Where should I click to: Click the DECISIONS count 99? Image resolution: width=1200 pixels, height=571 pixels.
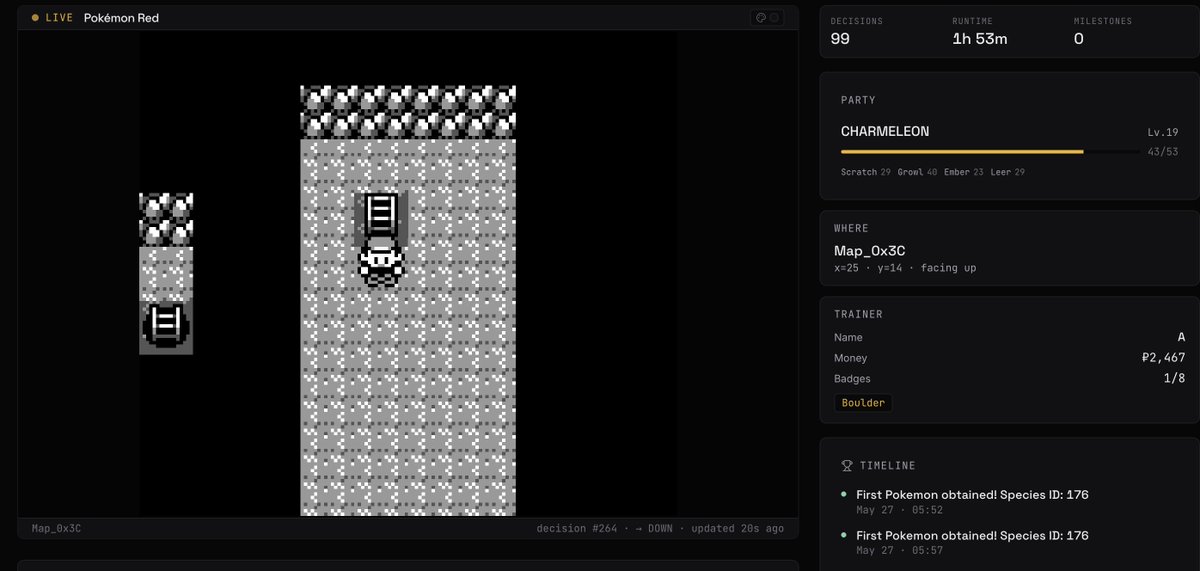842,39
